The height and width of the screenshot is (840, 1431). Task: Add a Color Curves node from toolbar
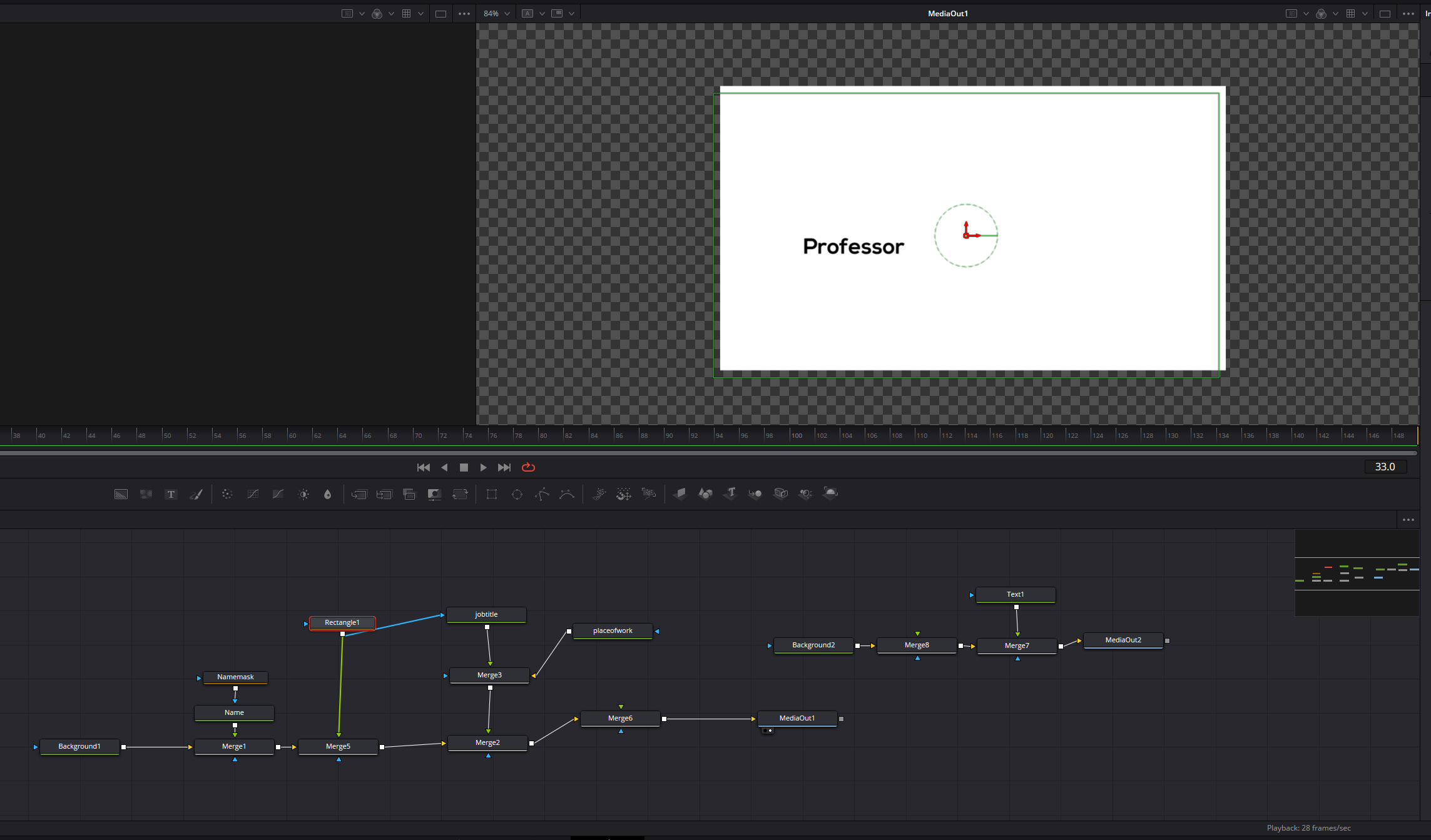pyautogui.click(x=253, y=494)
